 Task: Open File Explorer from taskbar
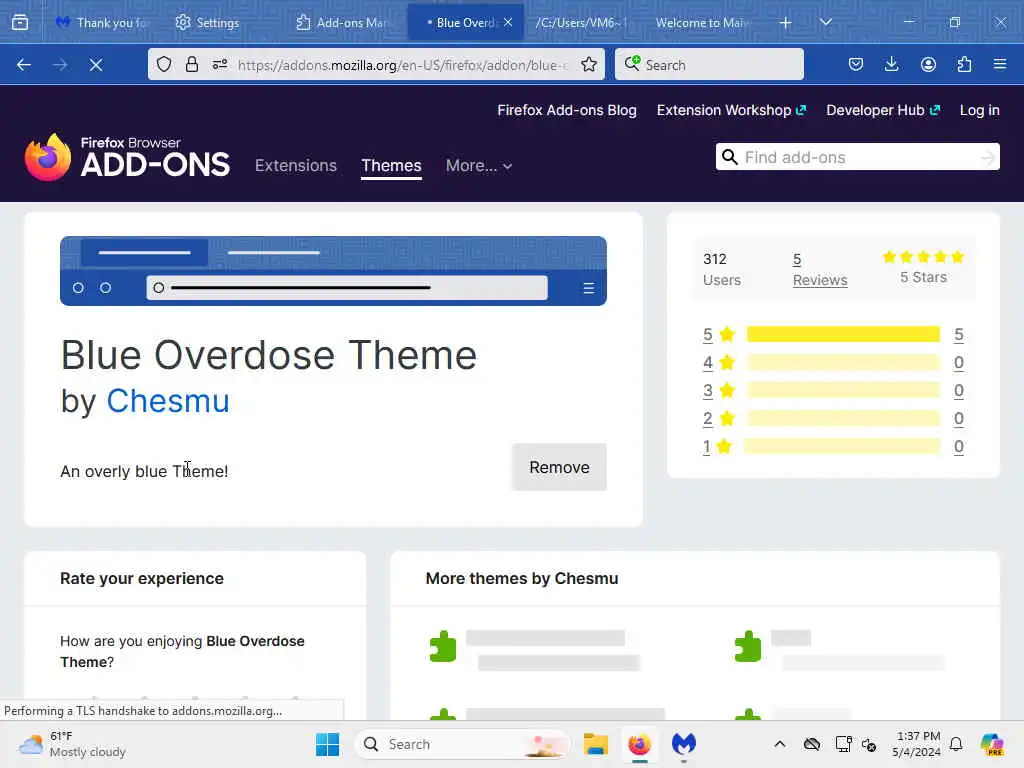point(596,744)
